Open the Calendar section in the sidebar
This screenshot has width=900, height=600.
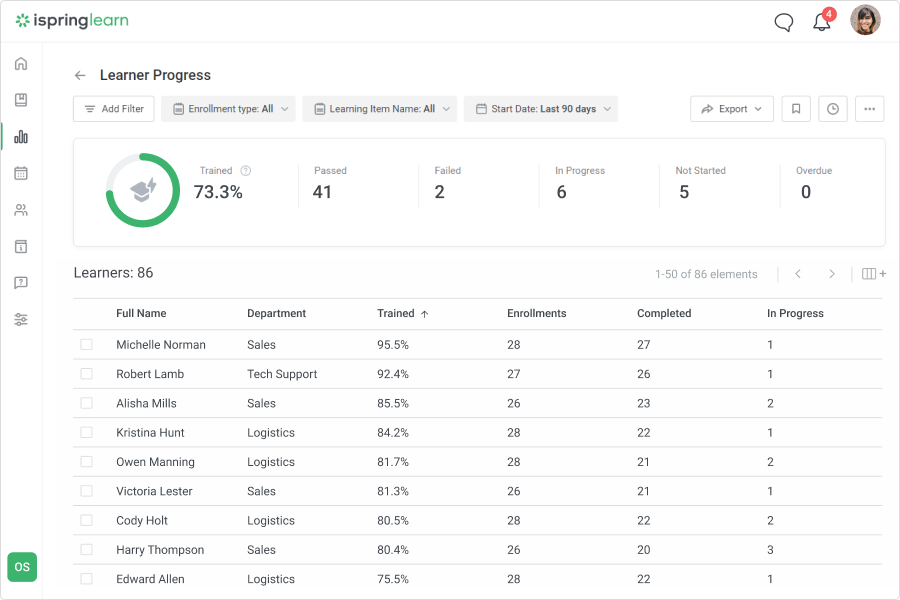pos(20,173)
